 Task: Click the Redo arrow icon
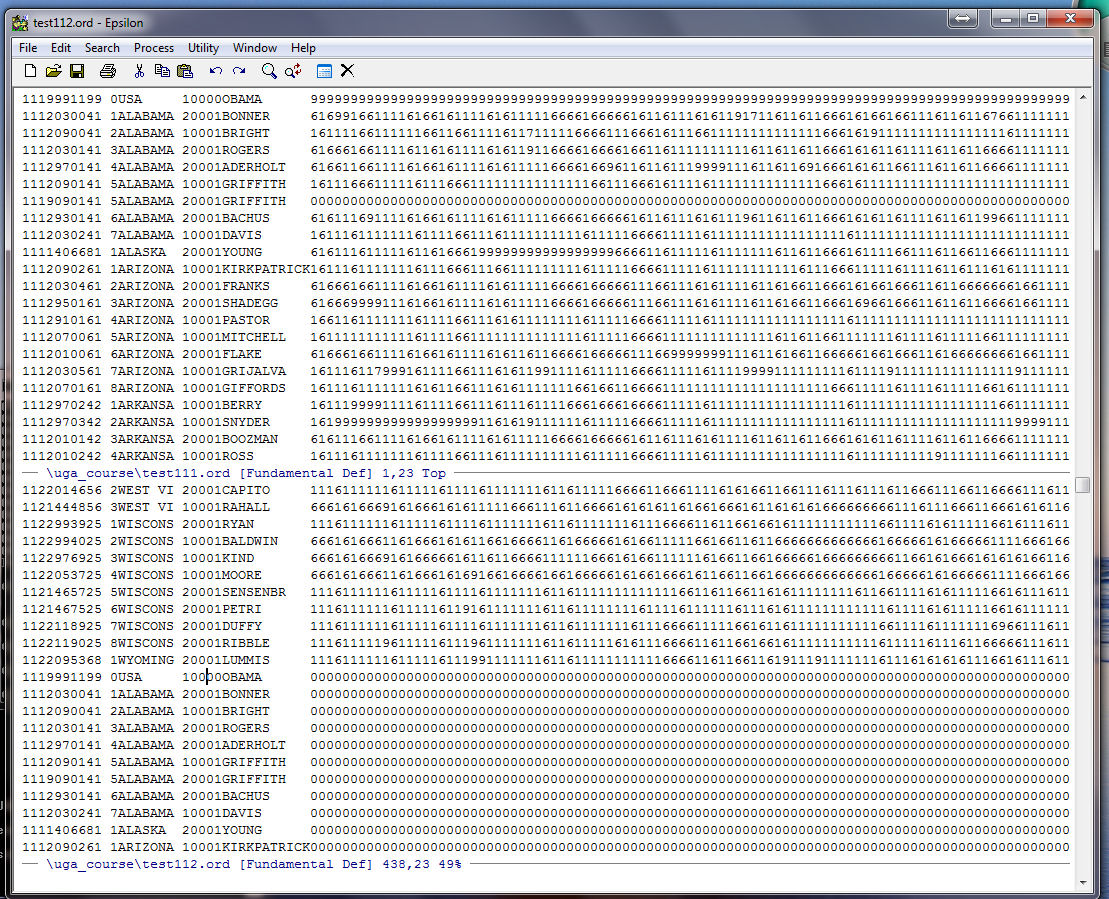pyautogui.click(x=239, y=71)
